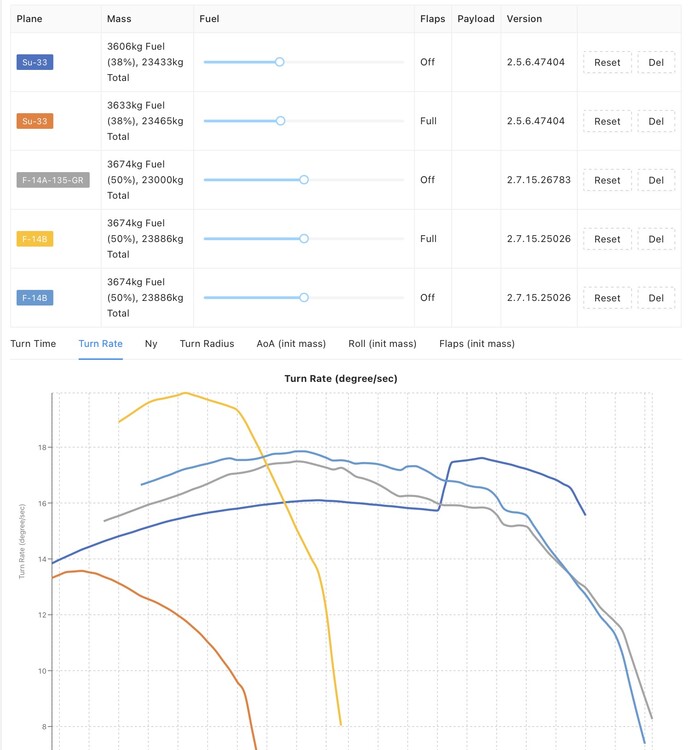
Task: Switch to the Turn Time tab
Action: (33, 344)
